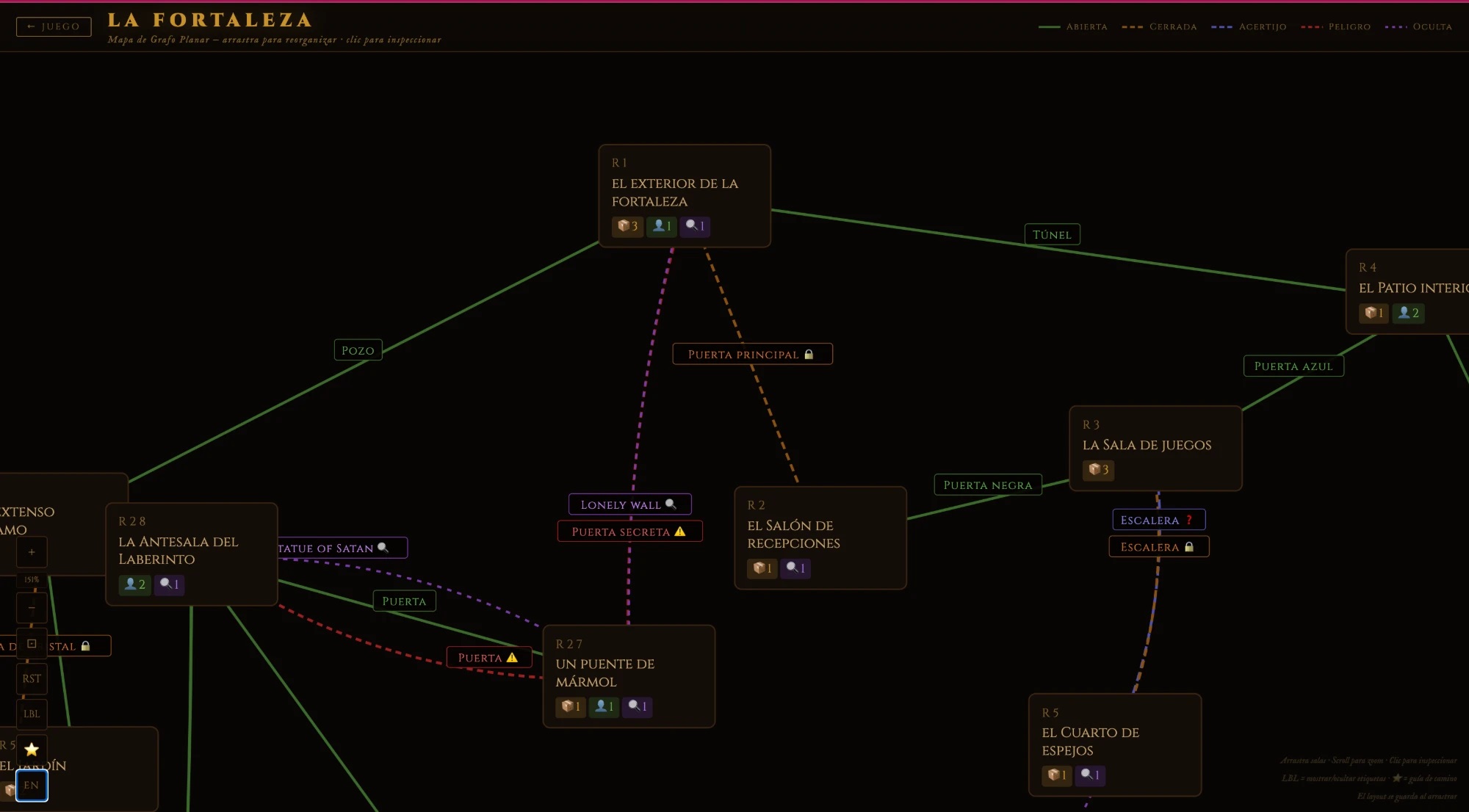Inspect the Statue of Satan label

pyautogui.click(x=342, y=548)
